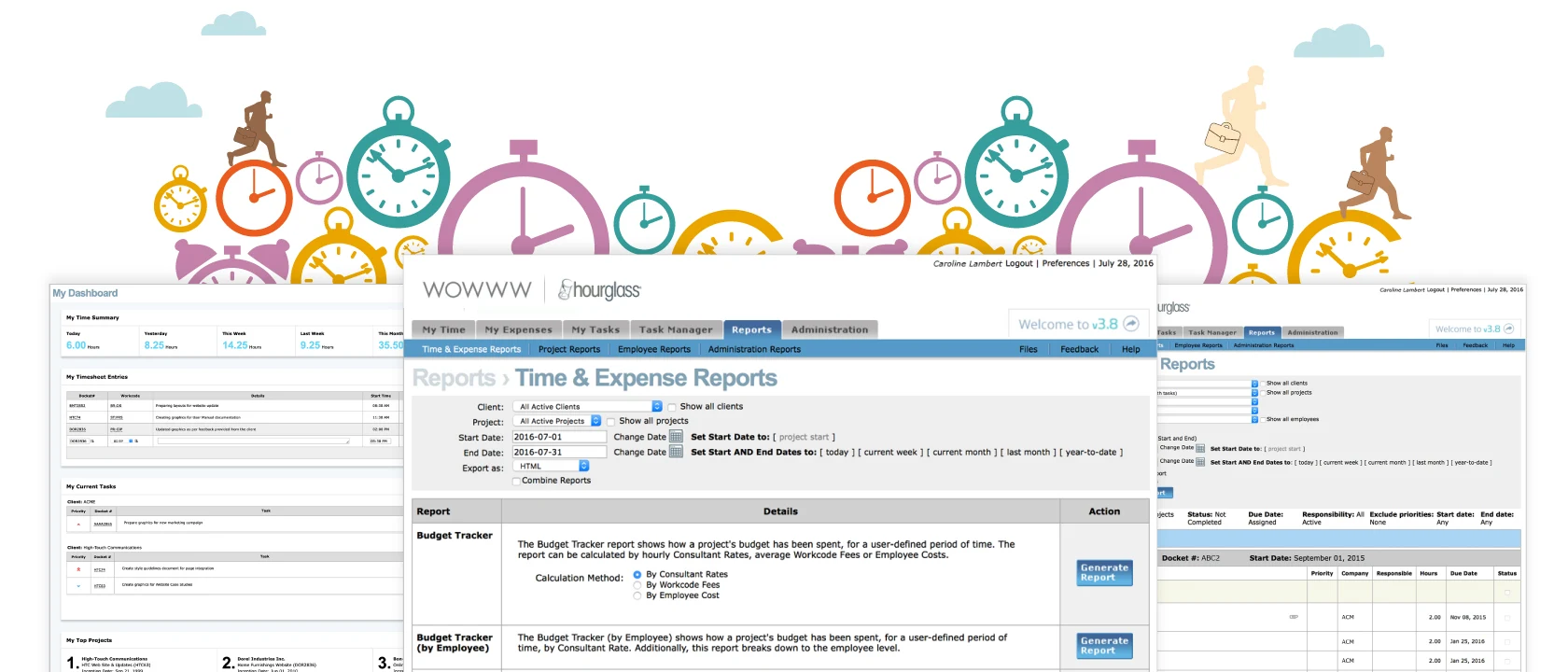Click Logout in right window
1568x672 pixels.
(1435, 289)
